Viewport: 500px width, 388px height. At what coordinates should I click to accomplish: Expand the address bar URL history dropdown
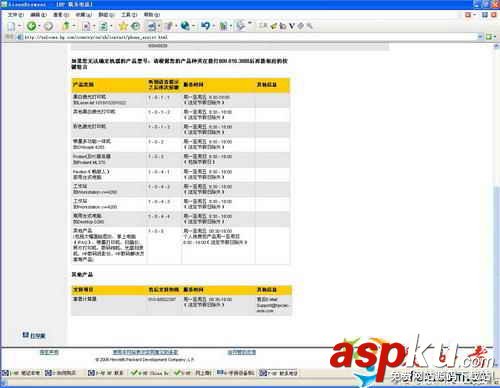coord(480,37)
